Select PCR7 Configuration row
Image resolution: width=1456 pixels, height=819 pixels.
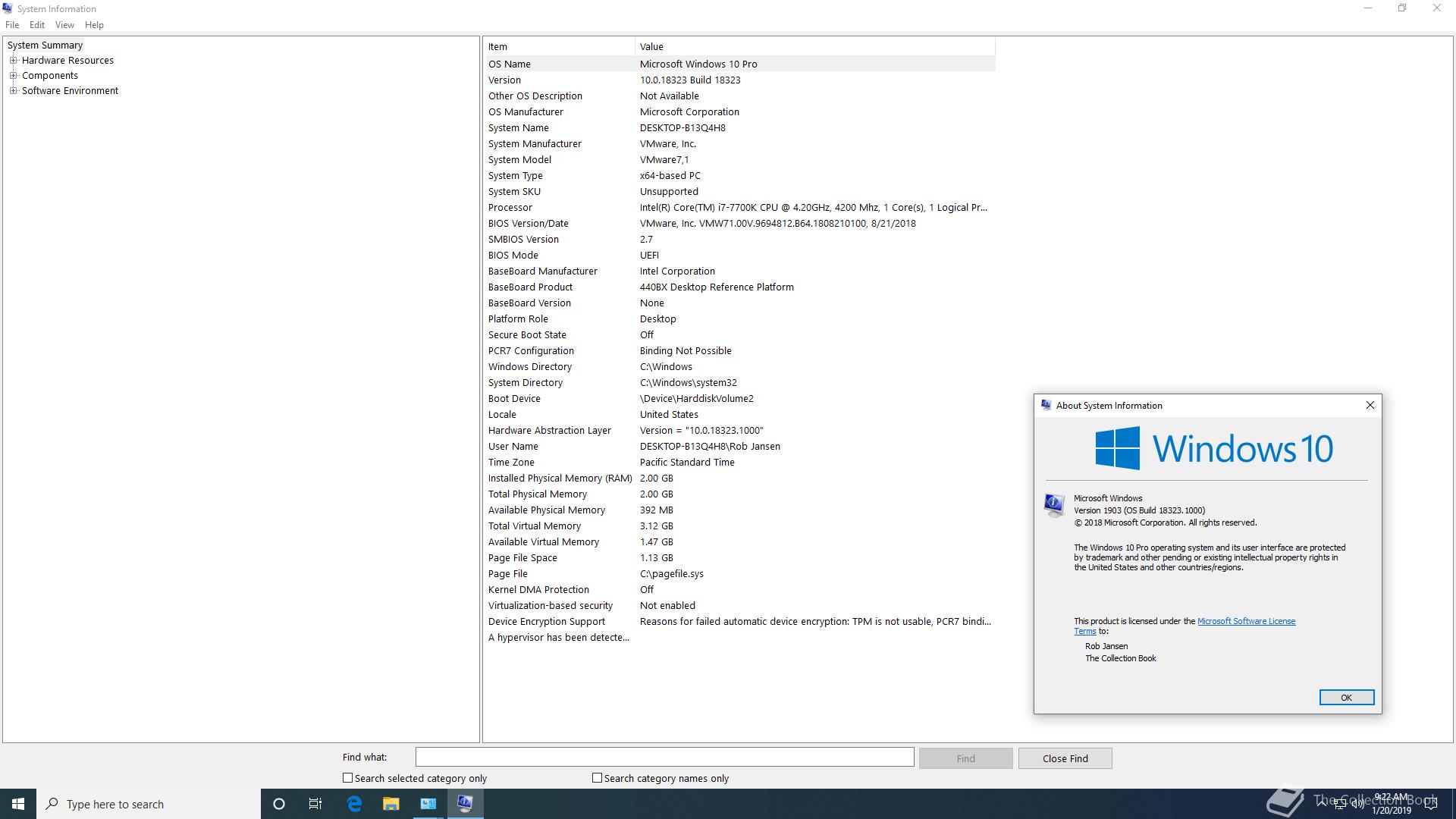click(740, 350)
